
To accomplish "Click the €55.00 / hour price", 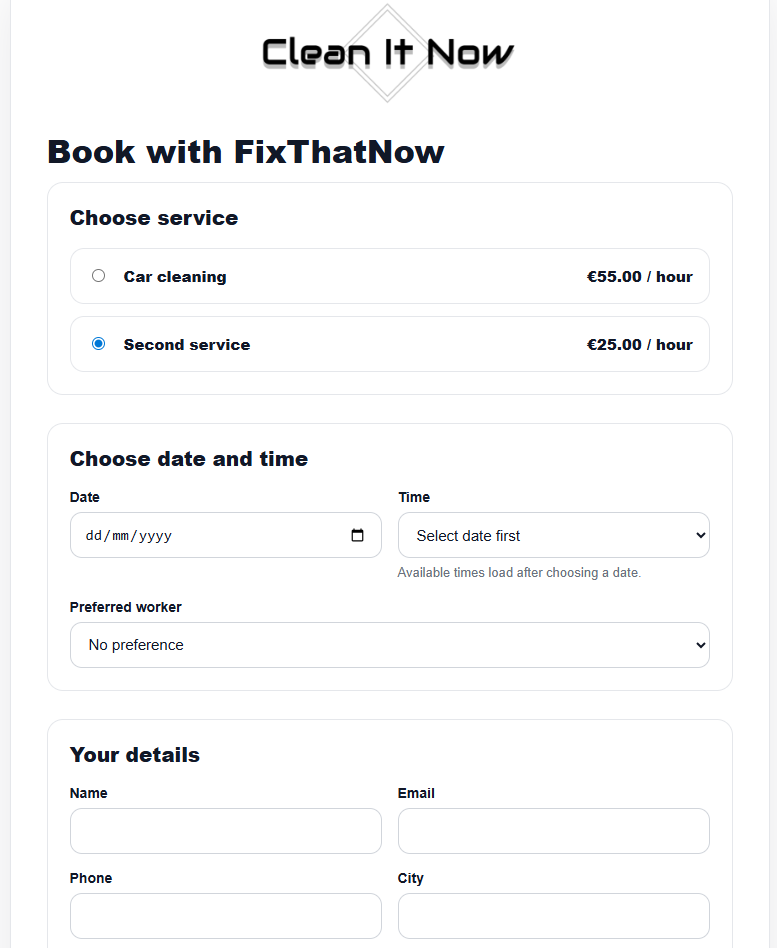I will pyautogui.click(x=640, y=276).
